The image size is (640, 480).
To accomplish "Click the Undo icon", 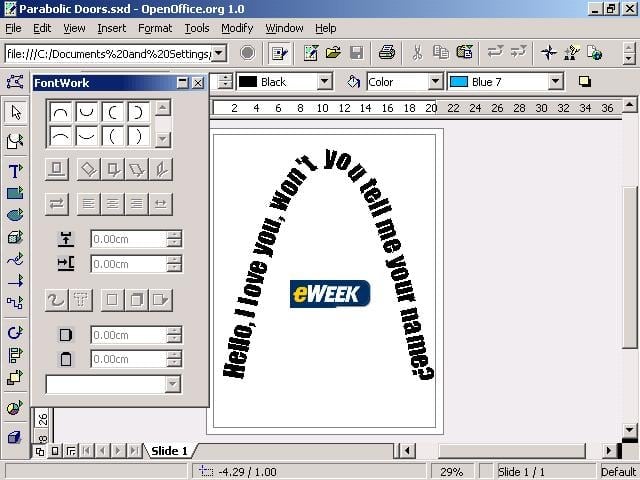I will pos(495,53).
